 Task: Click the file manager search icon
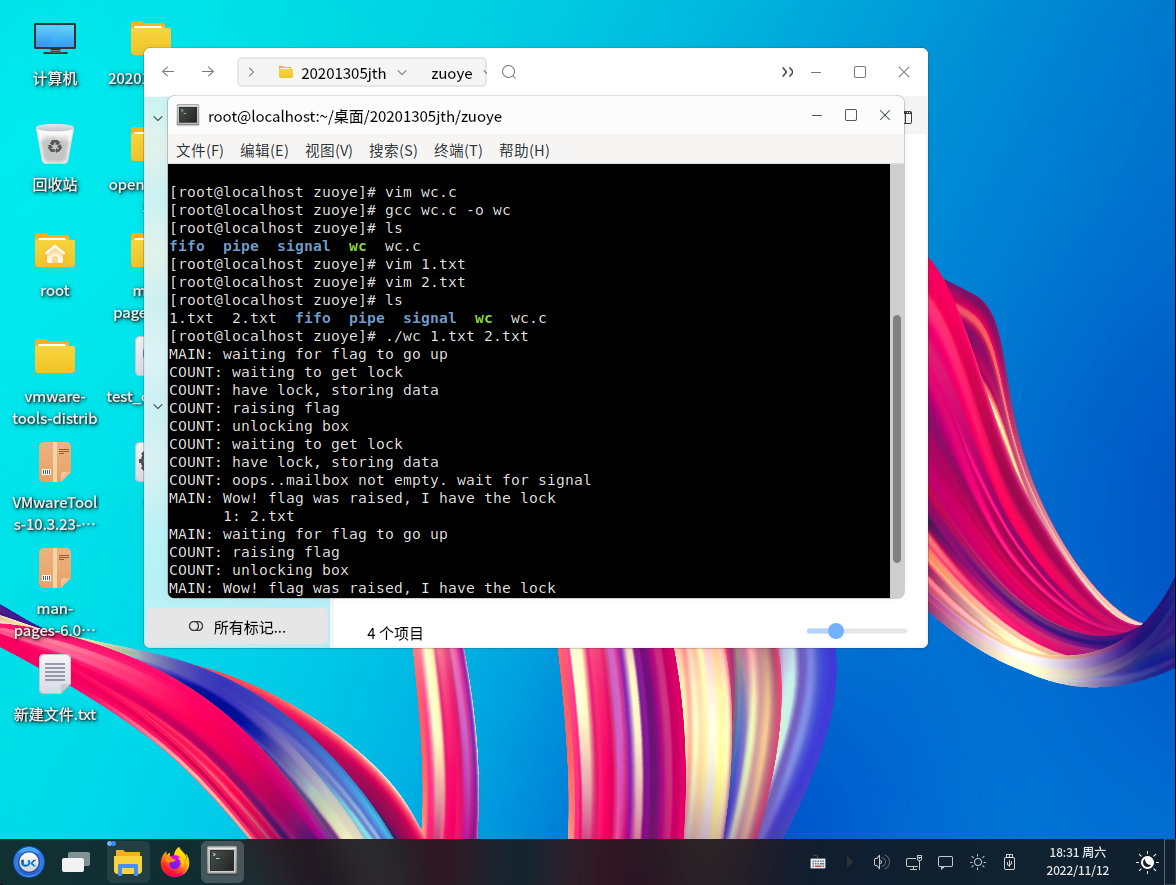(509, 72)
